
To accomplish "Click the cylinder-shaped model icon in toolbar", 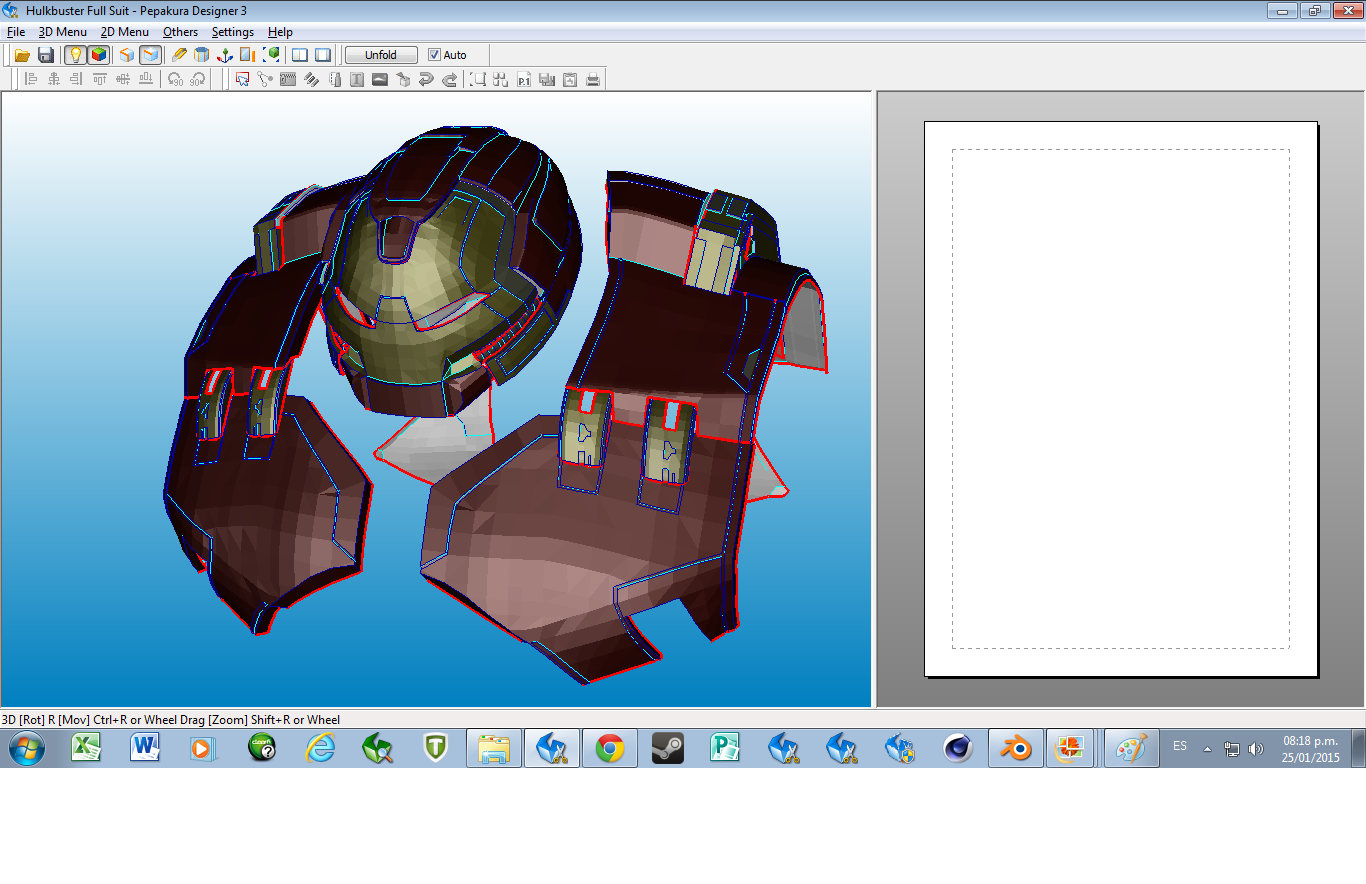I will pyautogui.click(x=202, y=55).
